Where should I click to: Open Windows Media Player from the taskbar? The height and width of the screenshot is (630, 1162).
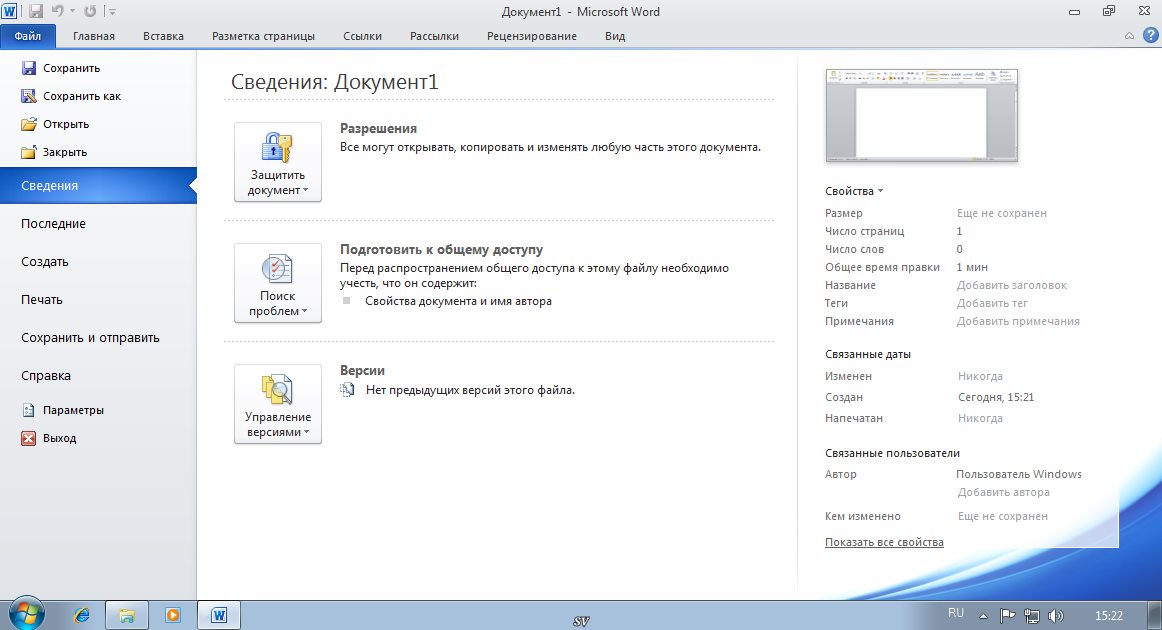coord(172,615)
